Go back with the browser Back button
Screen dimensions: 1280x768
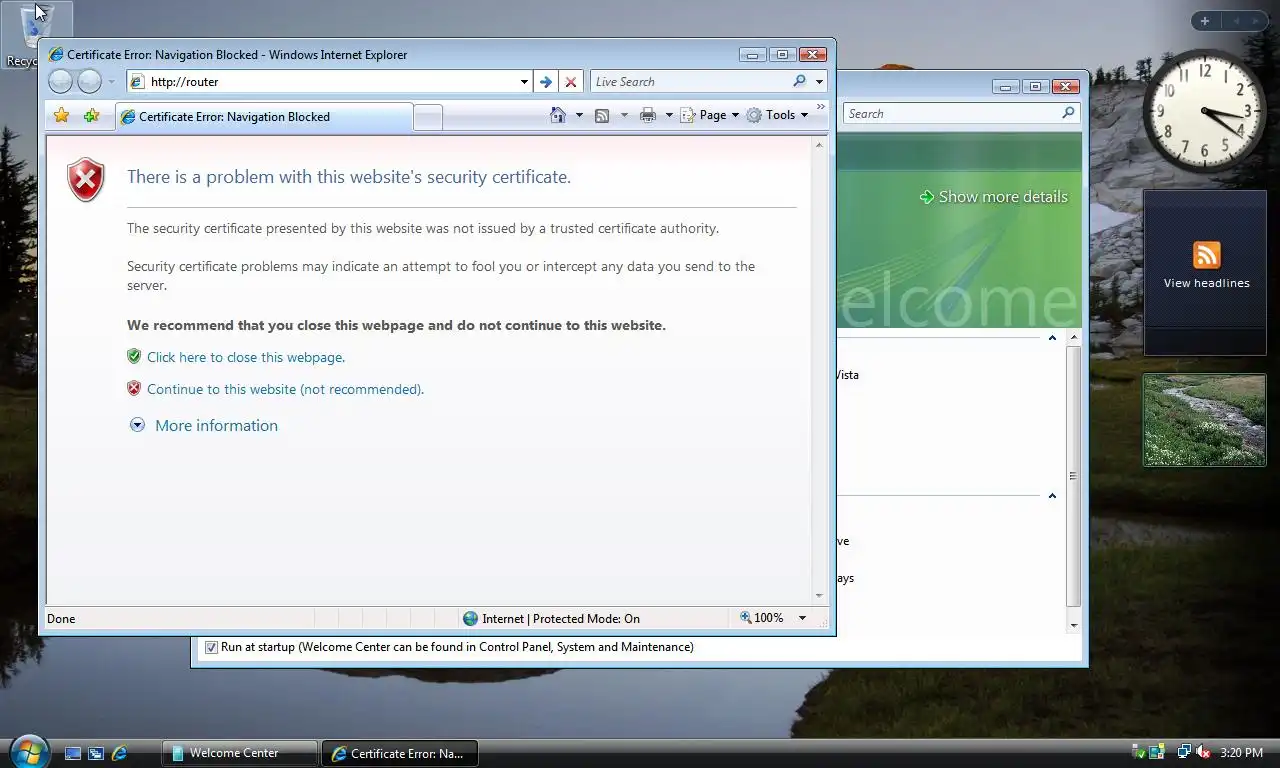click(x=60, y=82)
